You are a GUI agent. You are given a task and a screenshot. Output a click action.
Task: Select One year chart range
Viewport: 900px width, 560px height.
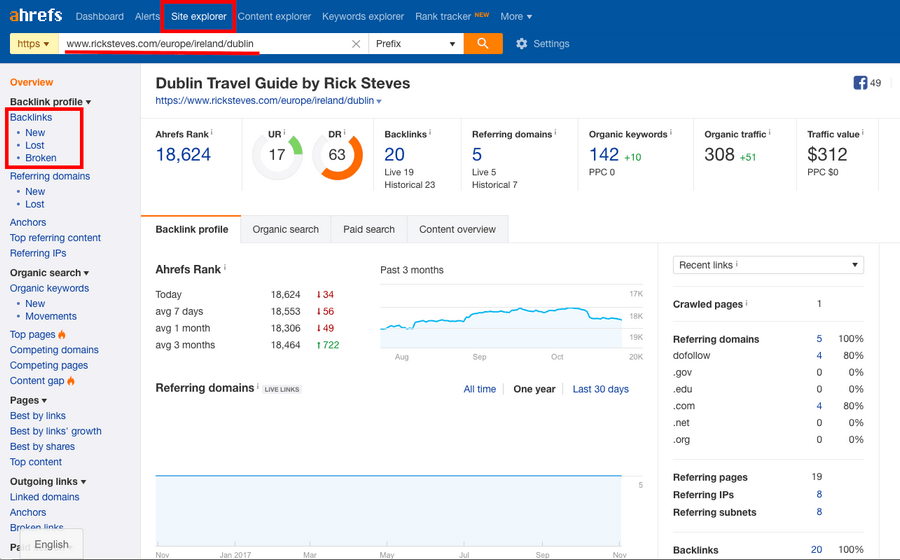coord(534,389)
